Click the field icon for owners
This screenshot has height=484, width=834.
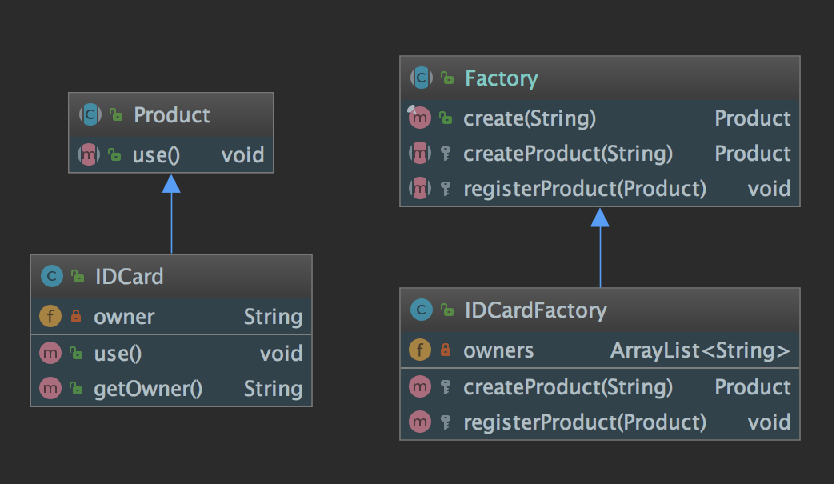point(420,350)
